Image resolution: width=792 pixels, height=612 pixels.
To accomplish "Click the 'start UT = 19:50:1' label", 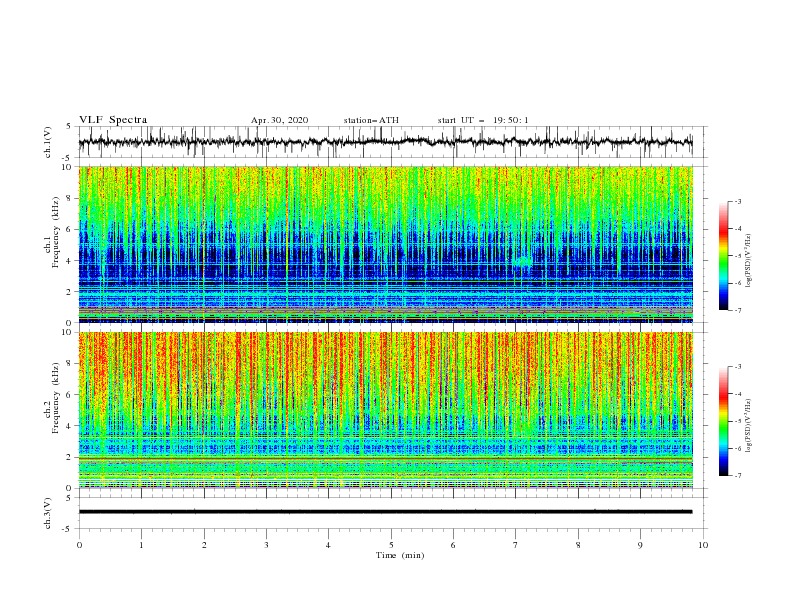I will (483, 120).
